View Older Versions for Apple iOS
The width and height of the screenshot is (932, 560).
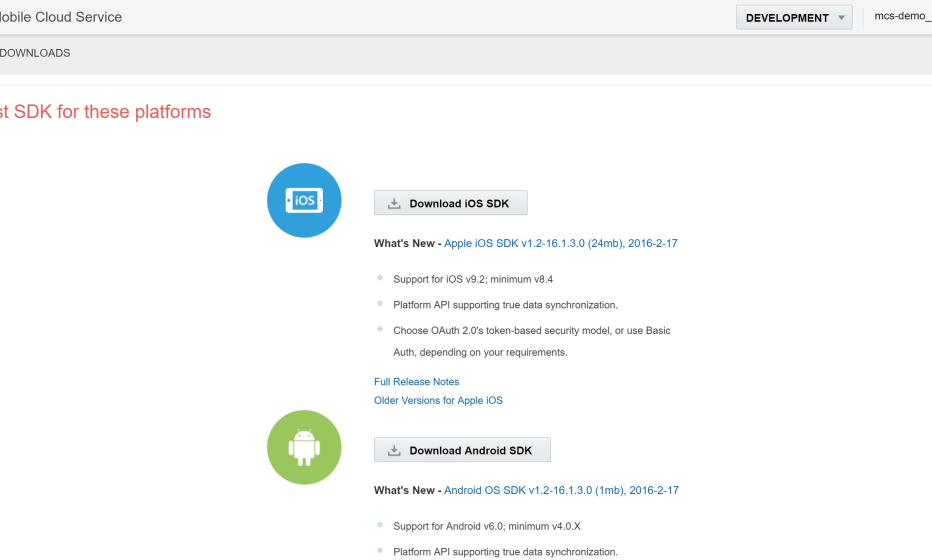438,400
